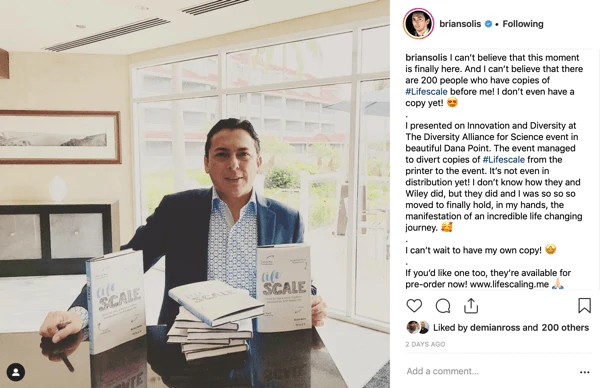Save the post with the bookmark icon

point(584,305)
